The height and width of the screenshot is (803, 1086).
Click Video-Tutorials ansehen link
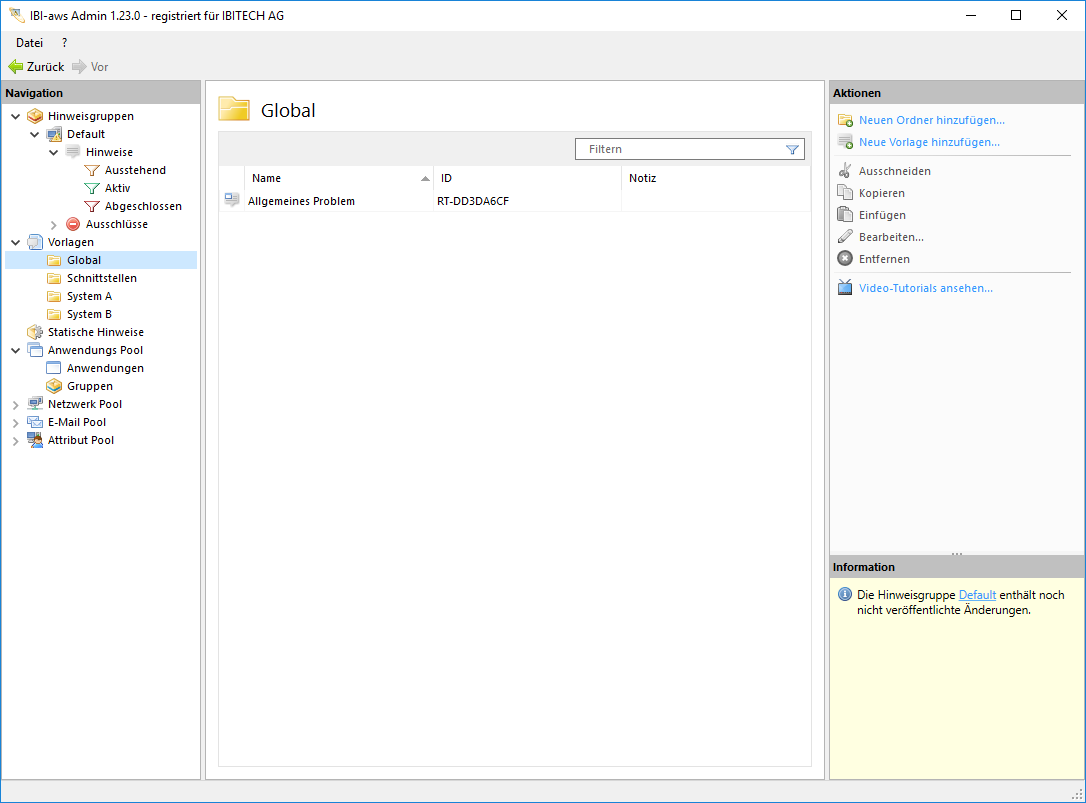(x=925, y=288)
